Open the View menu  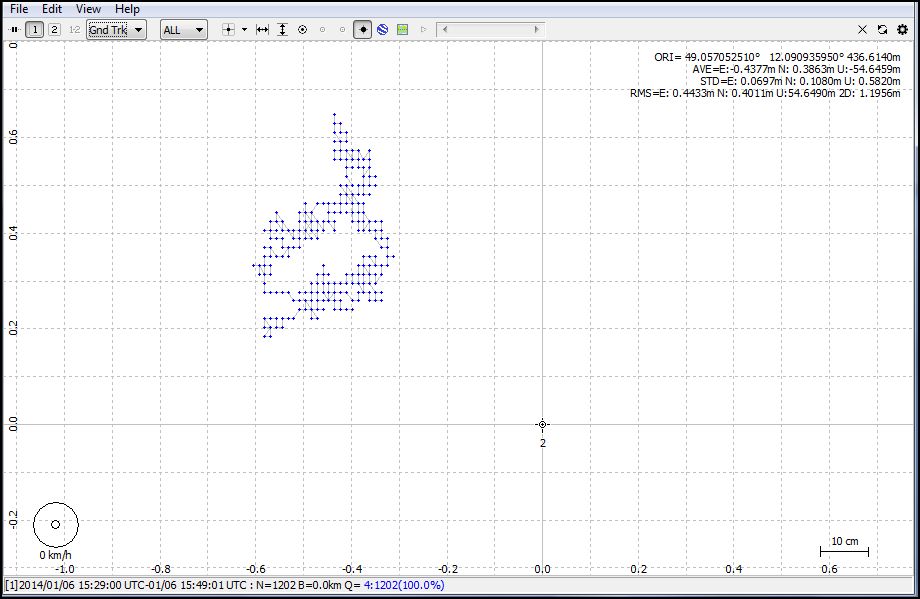[88, 9]
